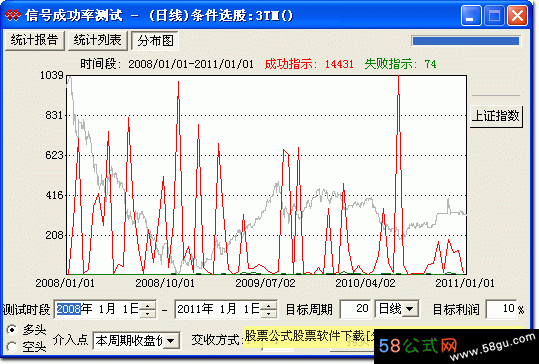This screenshot has height=364, width=539.
Task: Open the 统计报告 tab
Action: point(34,41)
